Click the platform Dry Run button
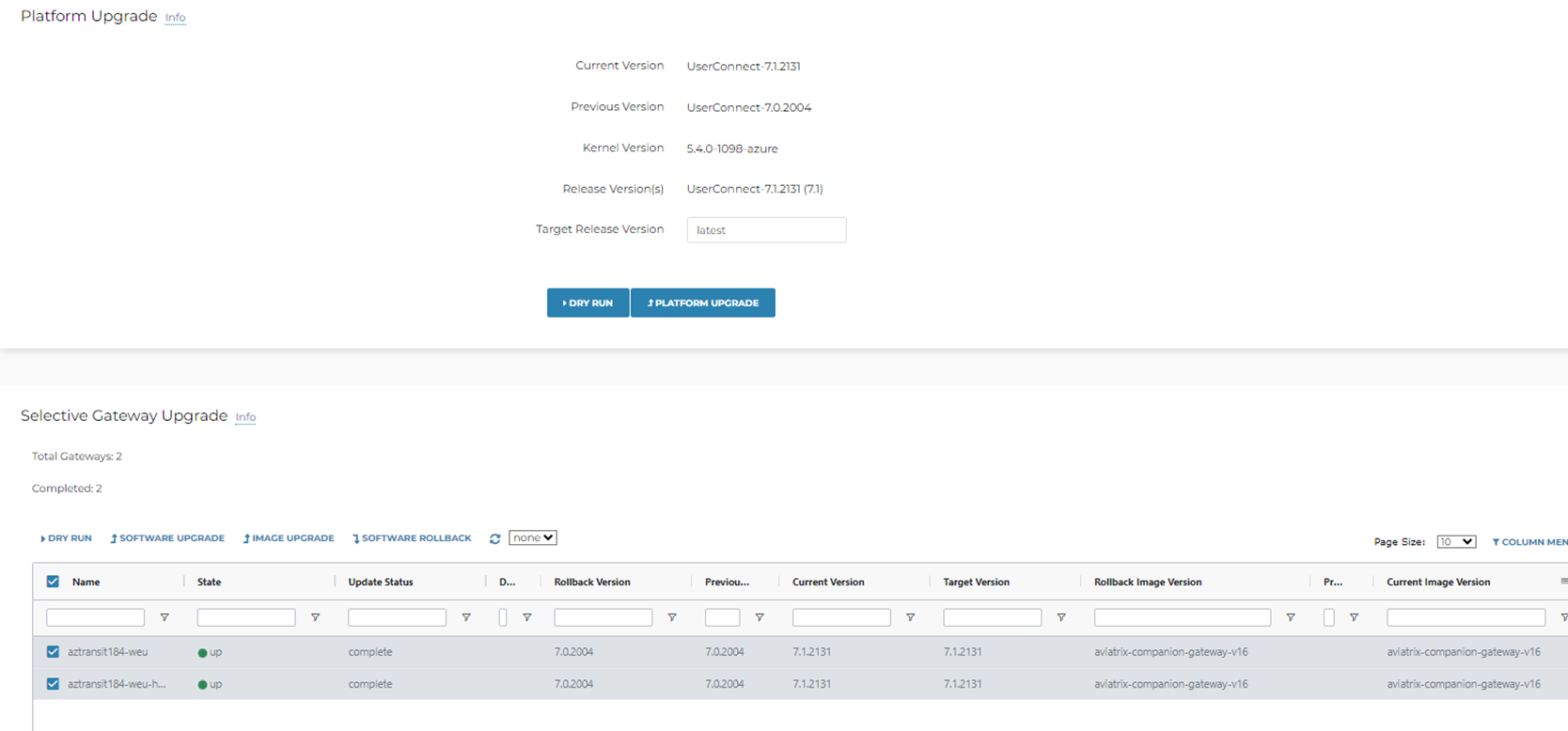Image resolution: width=1568 pixels, height=731 pixels. [588, 303]
